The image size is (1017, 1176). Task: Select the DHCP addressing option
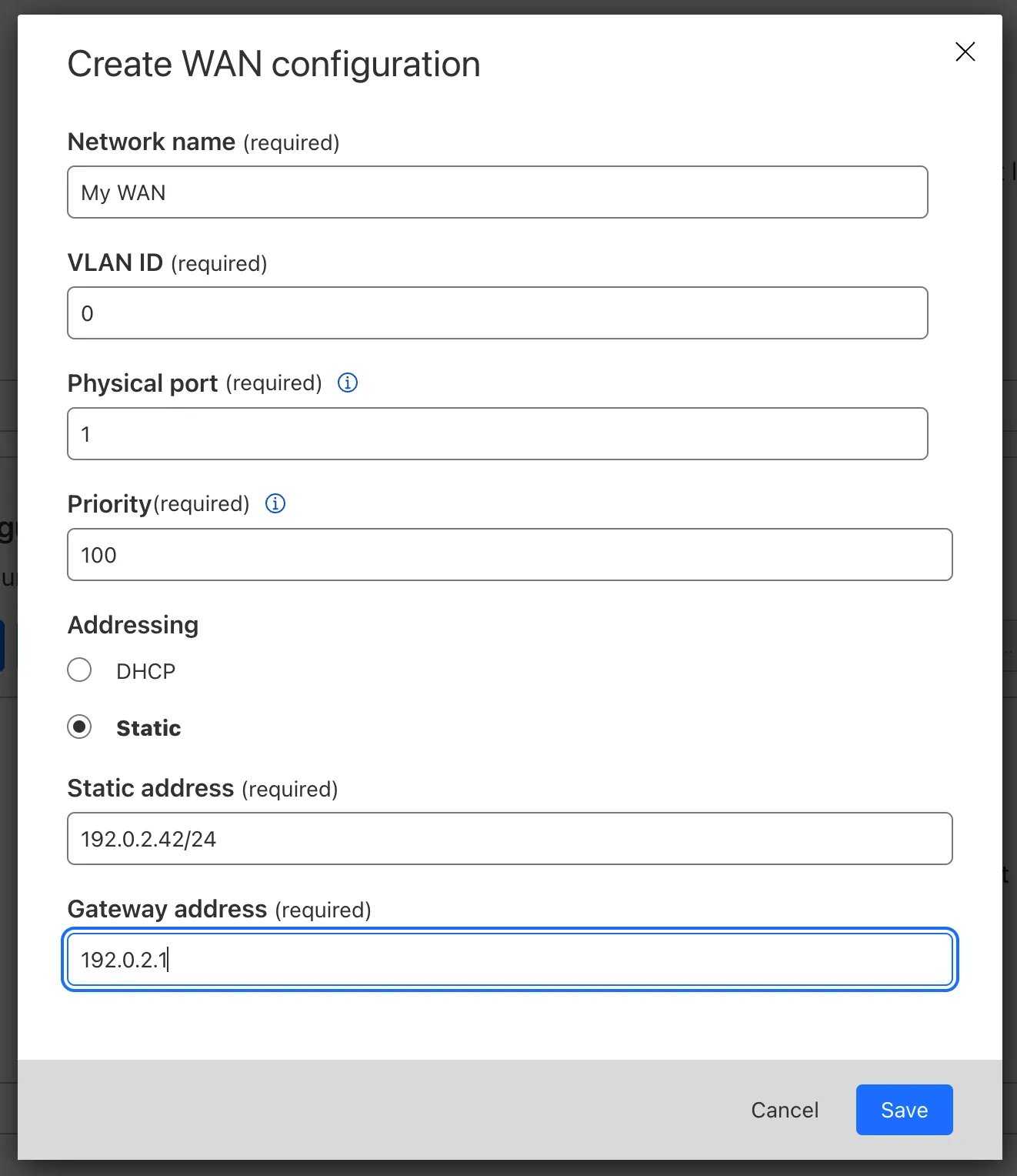79,670
